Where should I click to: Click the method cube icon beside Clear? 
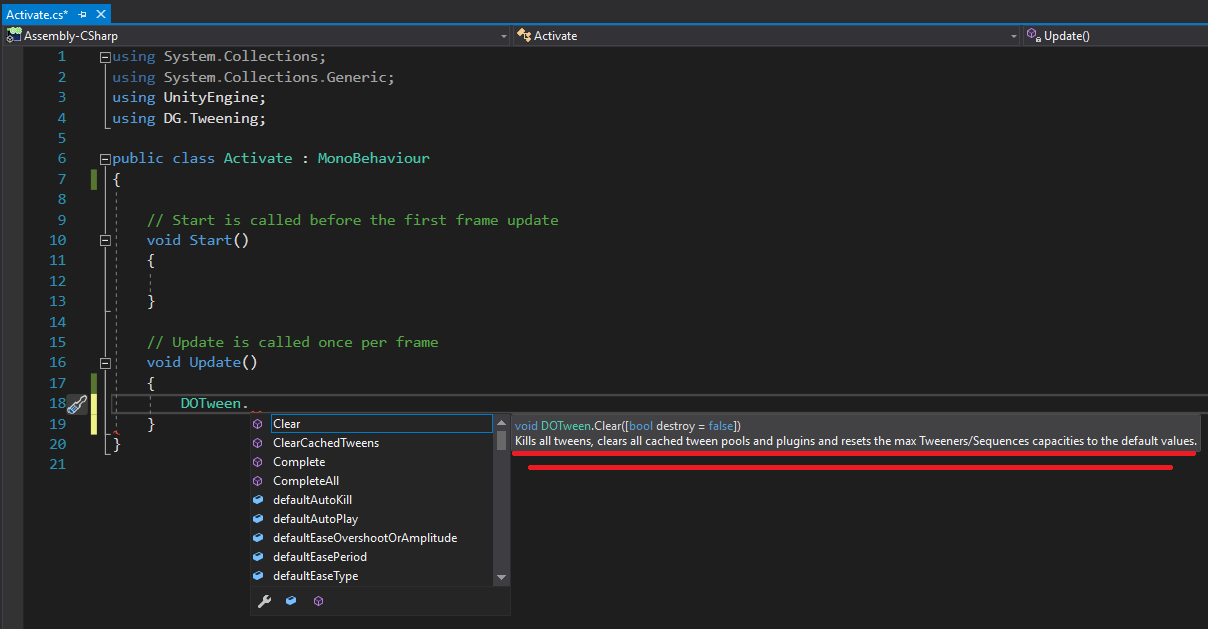(259, 423)
